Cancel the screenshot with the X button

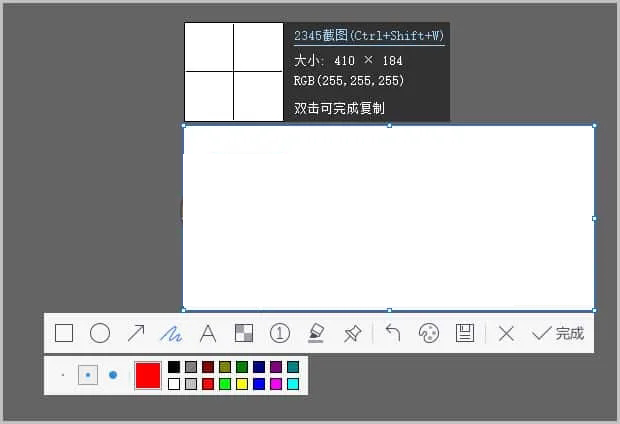(506, 333)
